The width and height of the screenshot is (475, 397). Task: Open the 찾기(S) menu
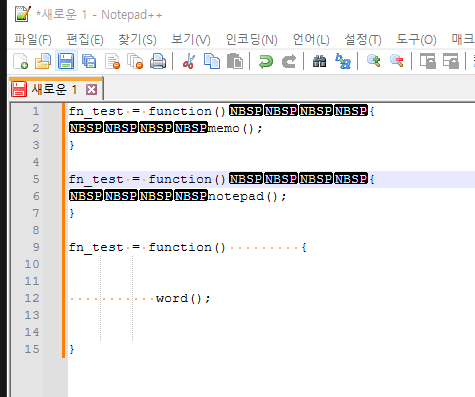137,40
